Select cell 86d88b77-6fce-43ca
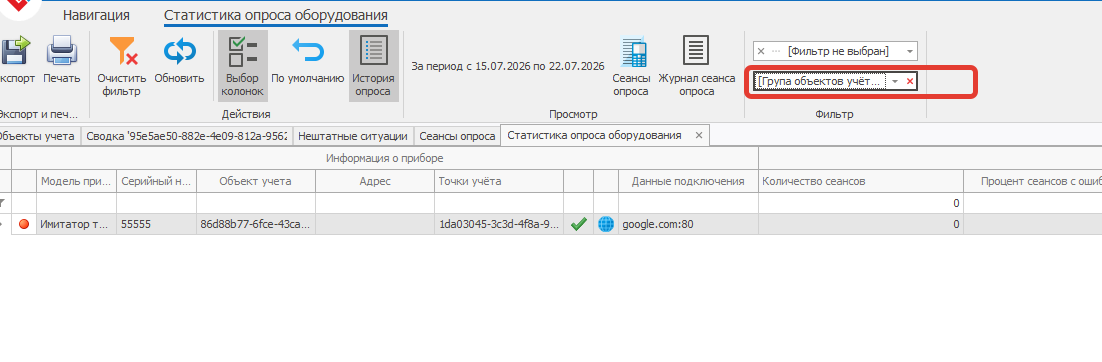Viewport: 1102px width, 362px height. (x=256, y=224)
